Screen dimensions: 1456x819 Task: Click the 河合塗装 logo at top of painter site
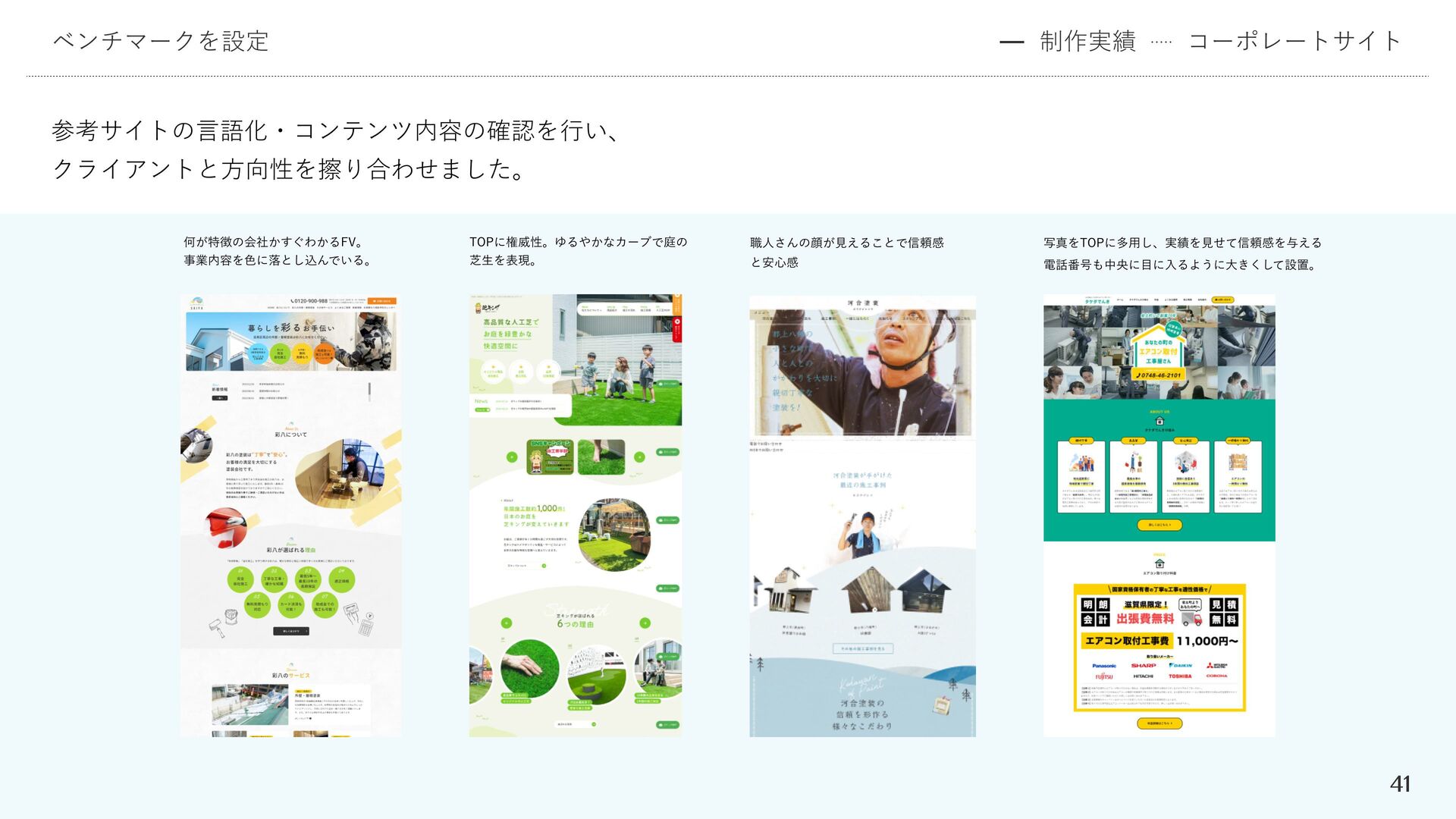pyautogui.click(x=862, y=304)
